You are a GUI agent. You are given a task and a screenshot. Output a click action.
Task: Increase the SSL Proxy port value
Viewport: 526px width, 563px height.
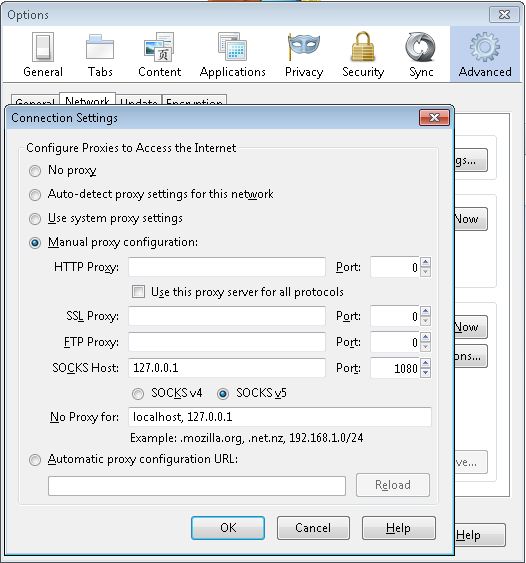[x=425, y=311]
